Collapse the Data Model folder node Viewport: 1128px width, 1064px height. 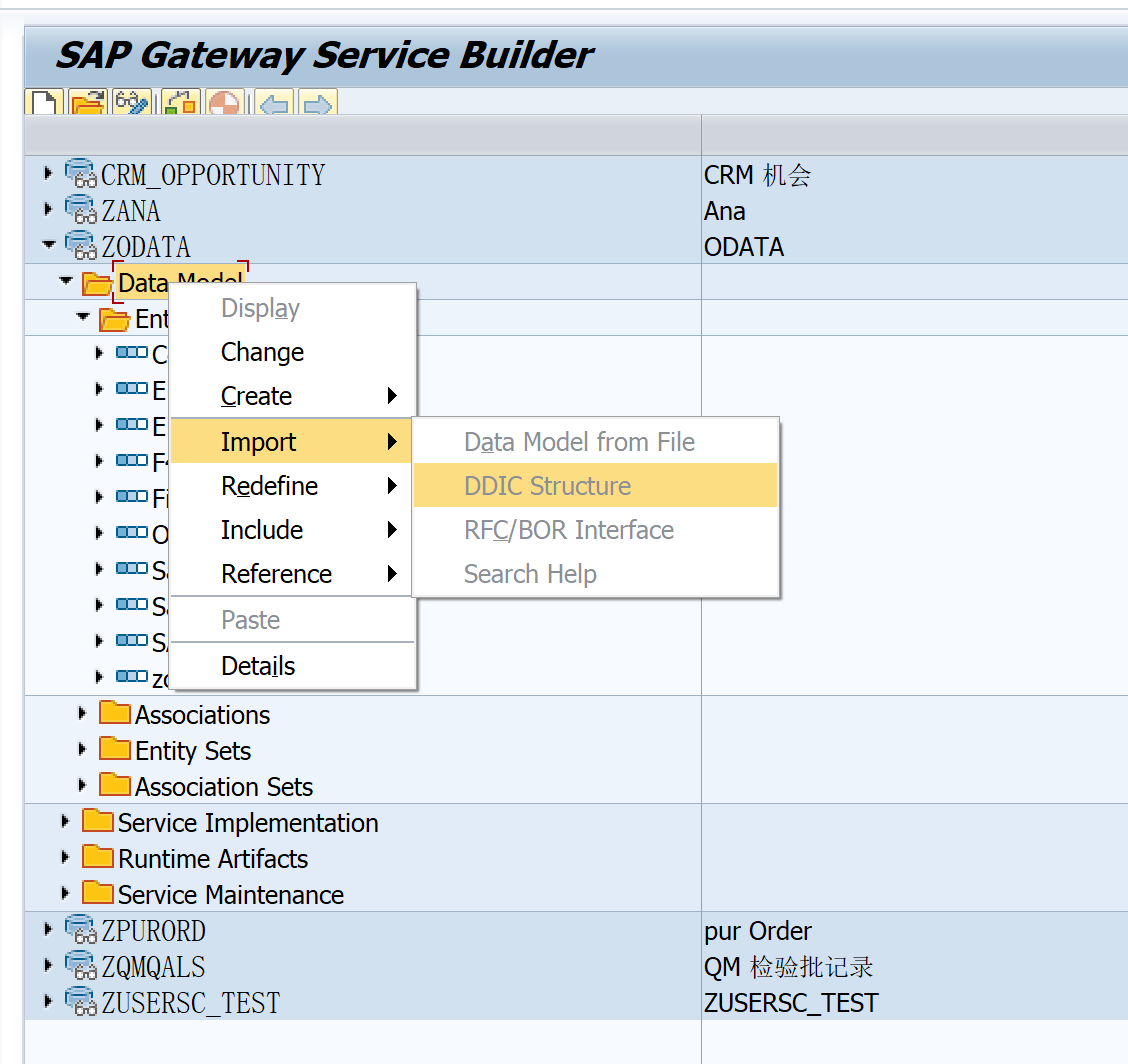(65, 281)
